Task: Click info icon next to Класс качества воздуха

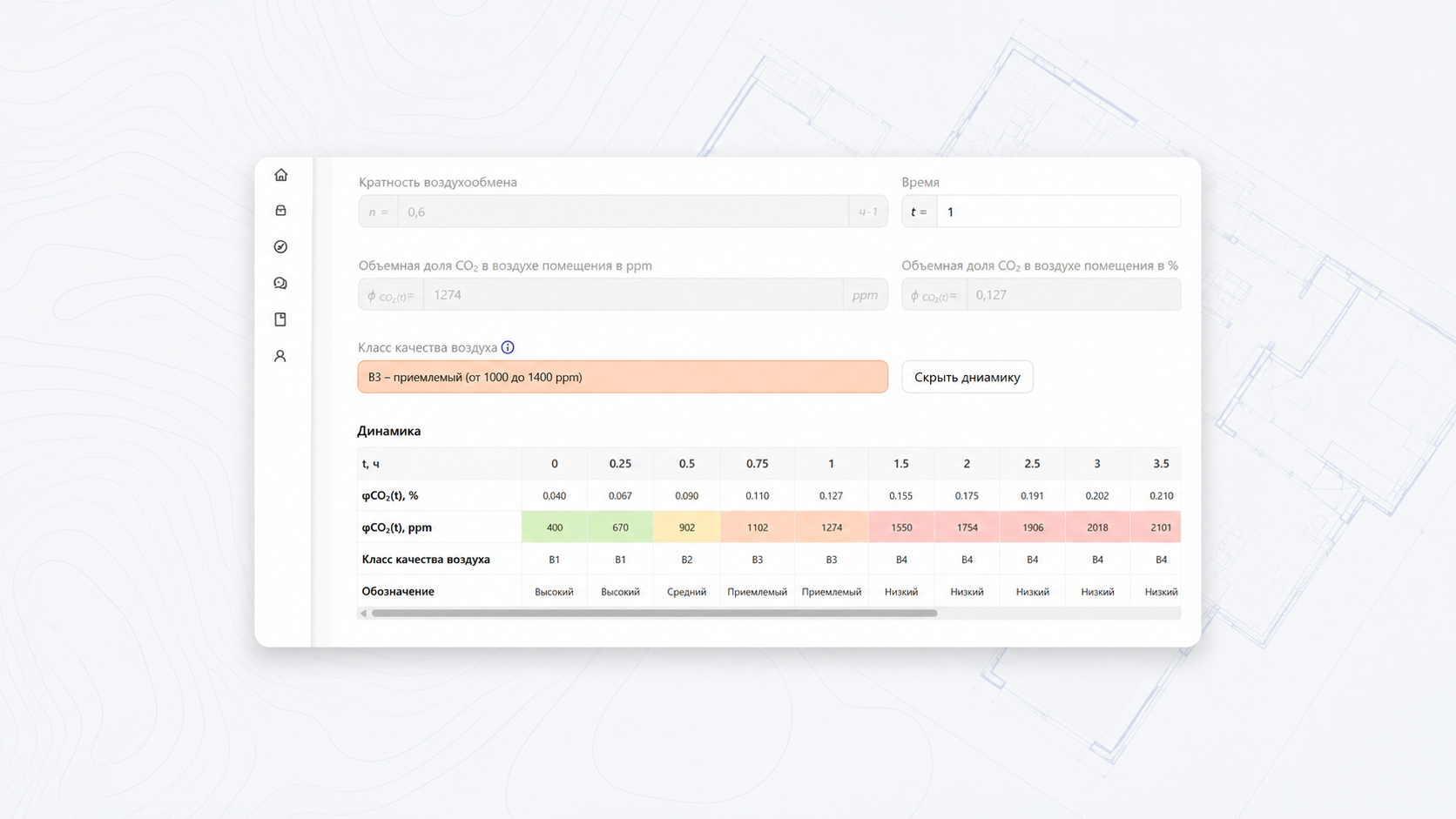Action: tap(508, 347)
